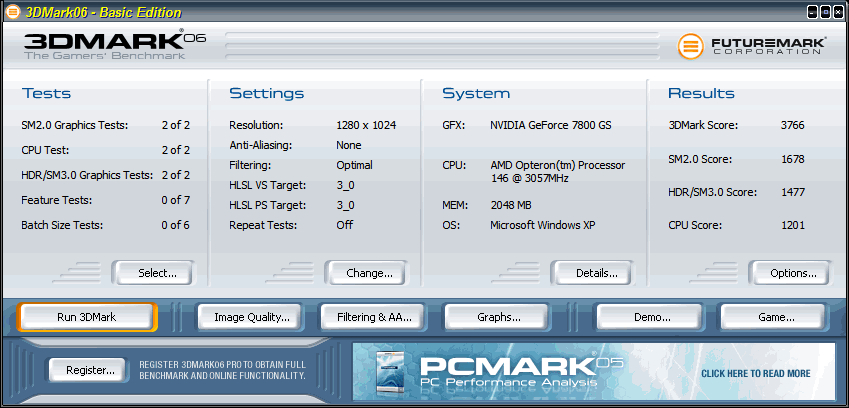The height and width of the screenshot is (408, 849).
Task: Click the SM2.0 Graphics Tests label
Action: (x=75, y=126)
